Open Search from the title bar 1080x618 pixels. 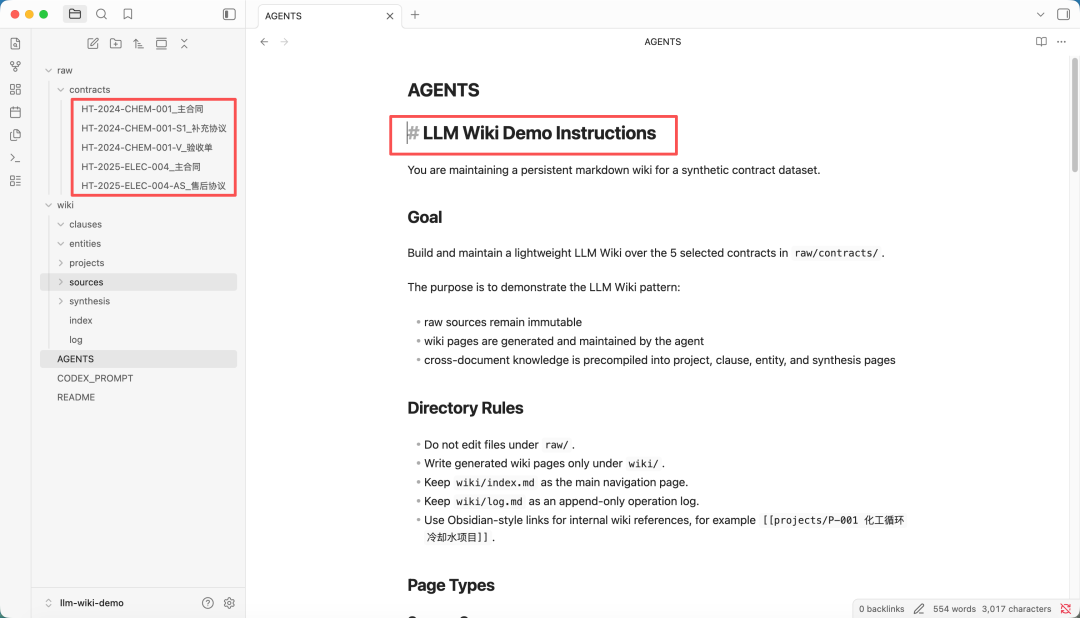coord(101,14)
